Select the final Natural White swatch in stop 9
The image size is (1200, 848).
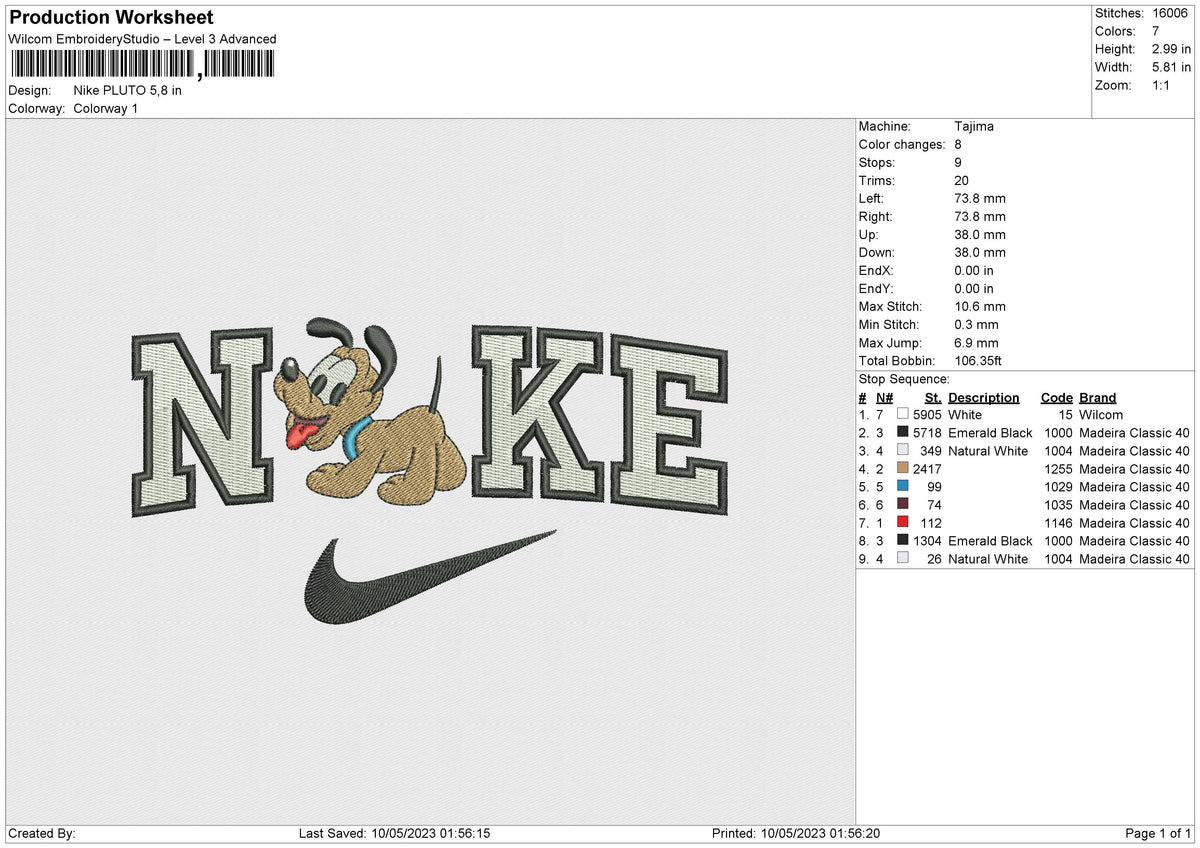(903, 559)
